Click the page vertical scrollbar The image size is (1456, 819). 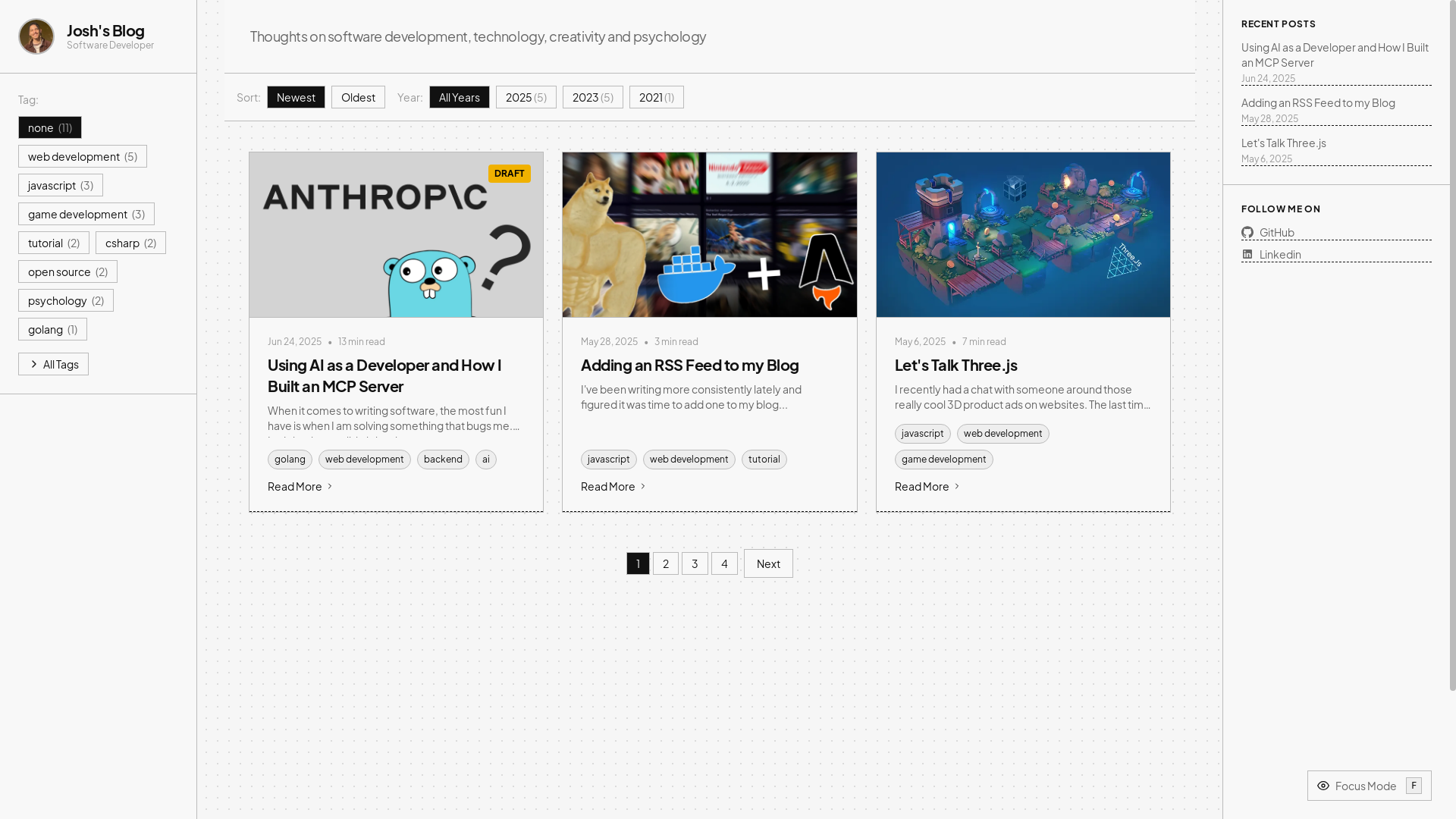(x=1452, y=345)
